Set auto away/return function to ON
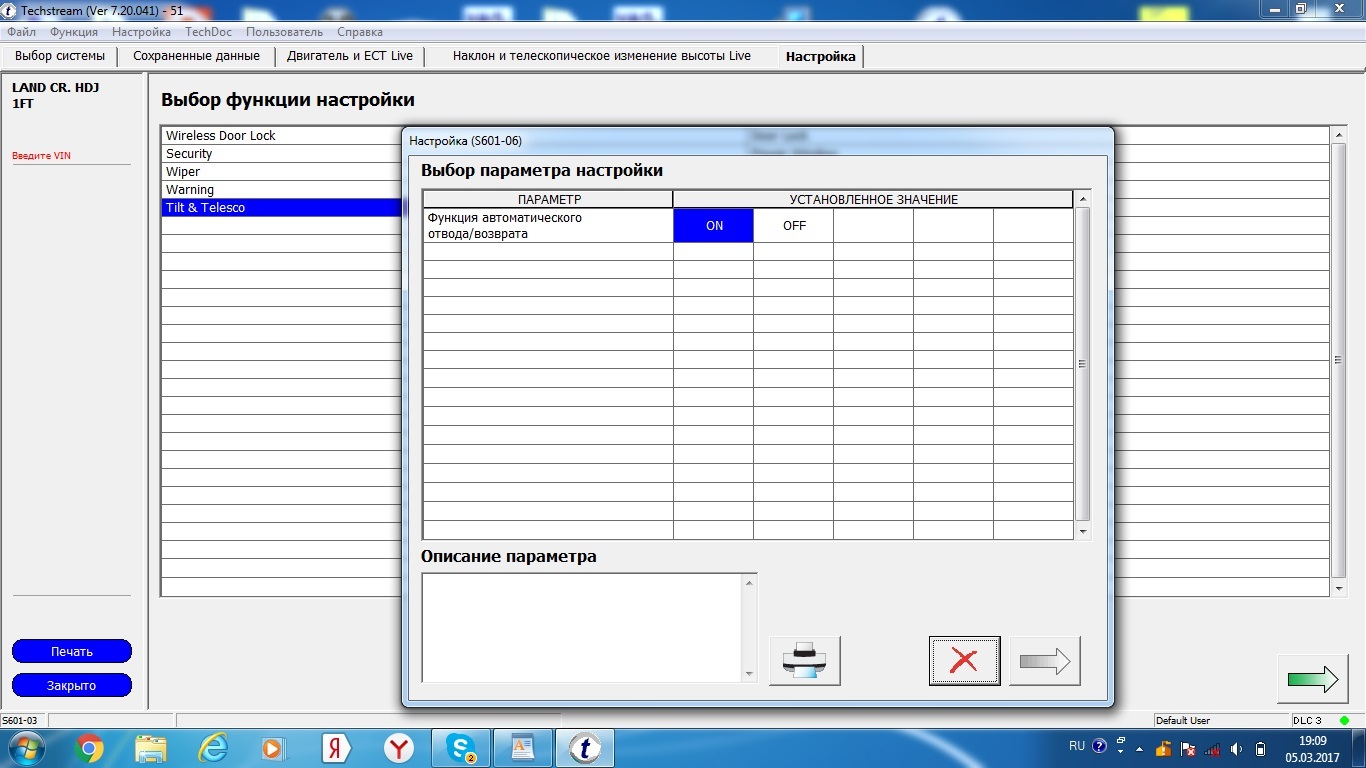 click(714, 226)
